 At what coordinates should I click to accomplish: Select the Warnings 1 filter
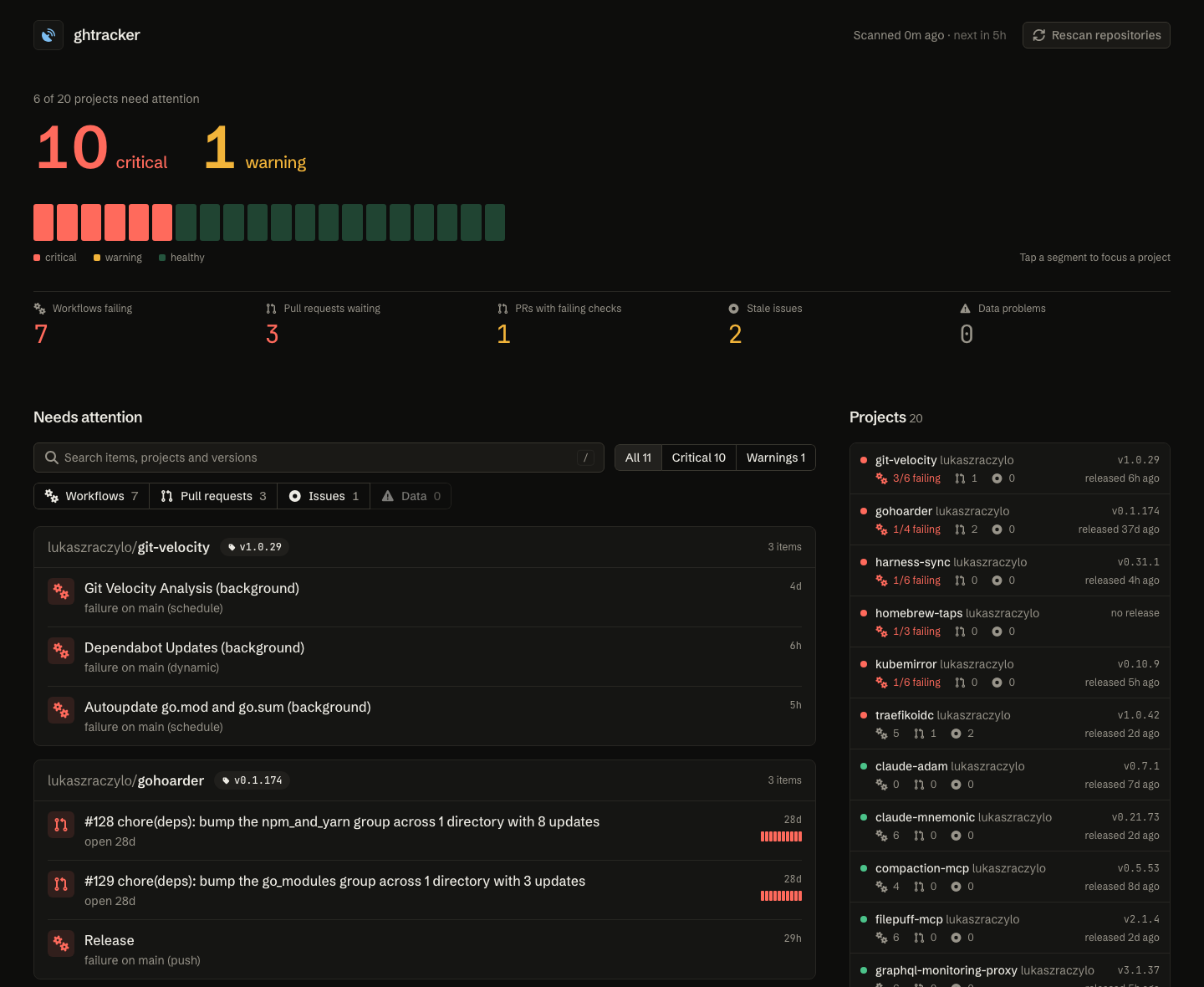pos(776,458)
